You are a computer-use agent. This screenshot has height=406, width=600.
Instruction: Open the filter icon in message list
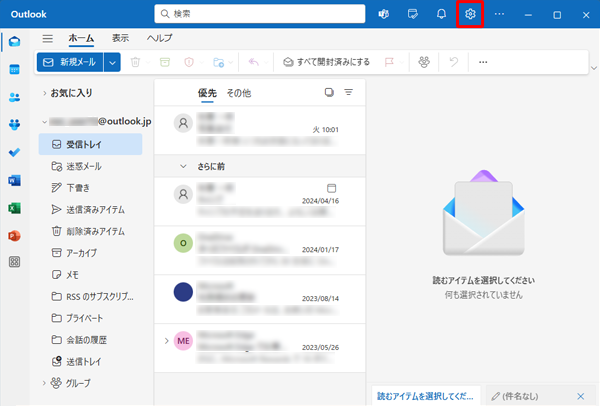point(349,92)
